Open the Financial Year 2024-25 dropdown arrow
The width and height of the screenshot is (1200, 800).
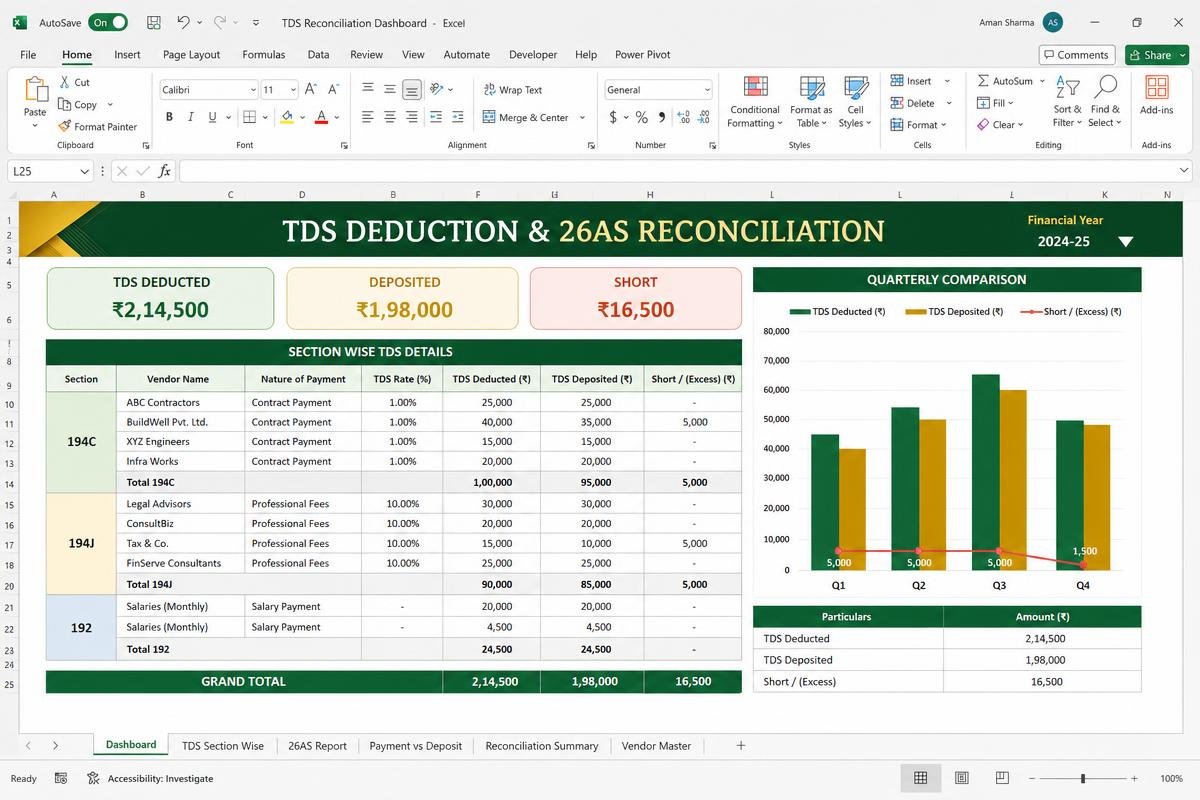tap(1126, 242)
